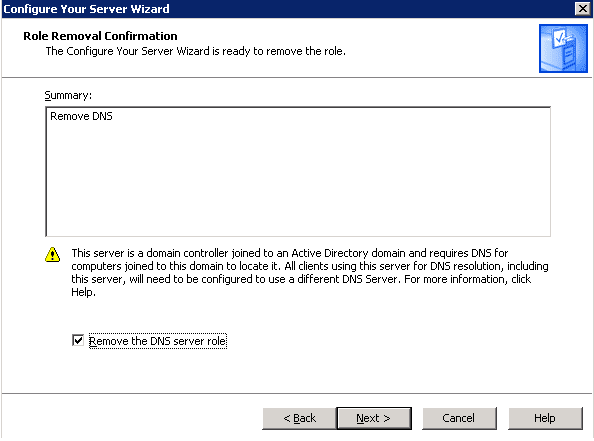Screen dimensions: 594x441
Task: Click the 'Summary:' label
Action: click(x=68, y=95)
